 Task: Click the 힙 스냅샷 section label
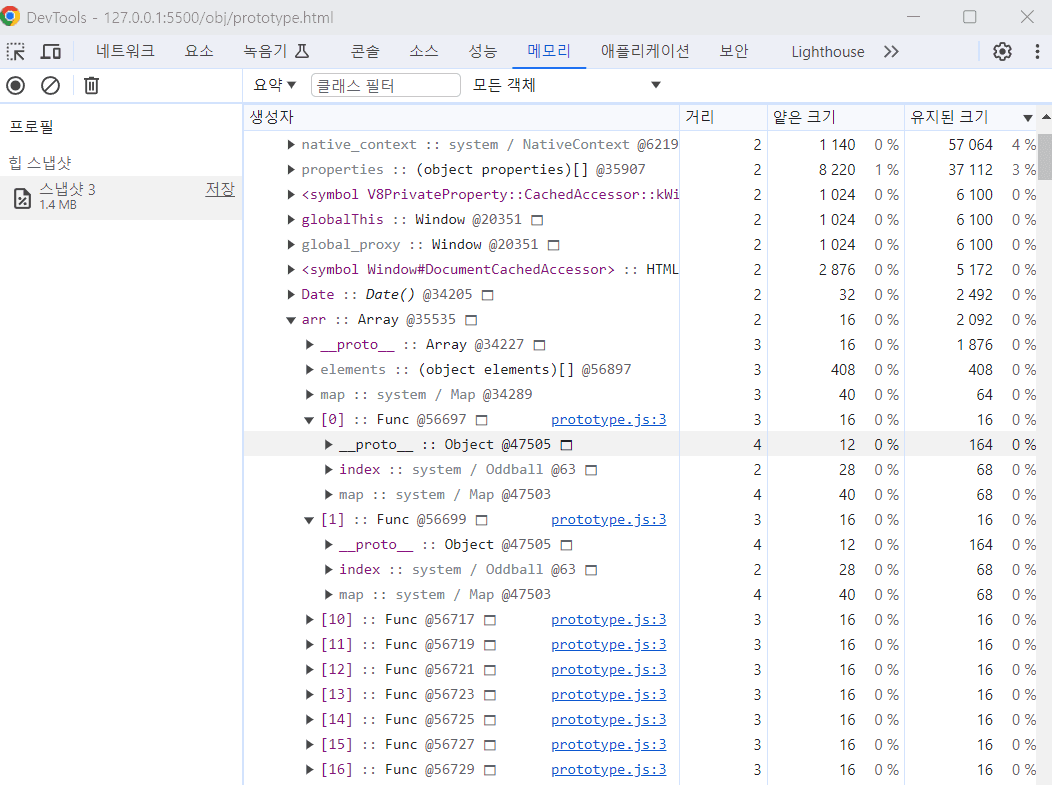[40, 163]
